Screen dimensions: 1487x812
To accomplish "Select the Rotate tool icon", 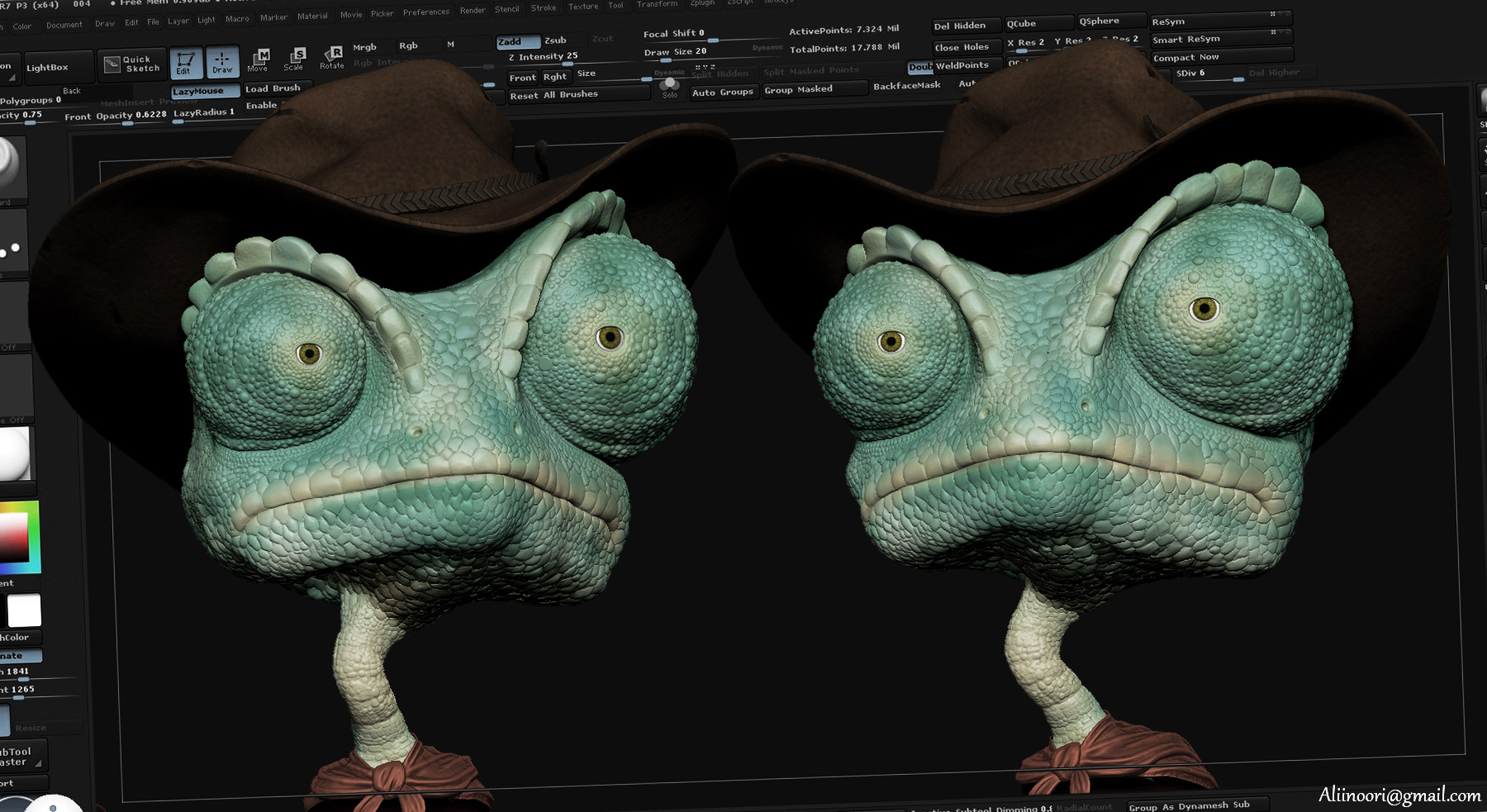I will pos(332,57).
